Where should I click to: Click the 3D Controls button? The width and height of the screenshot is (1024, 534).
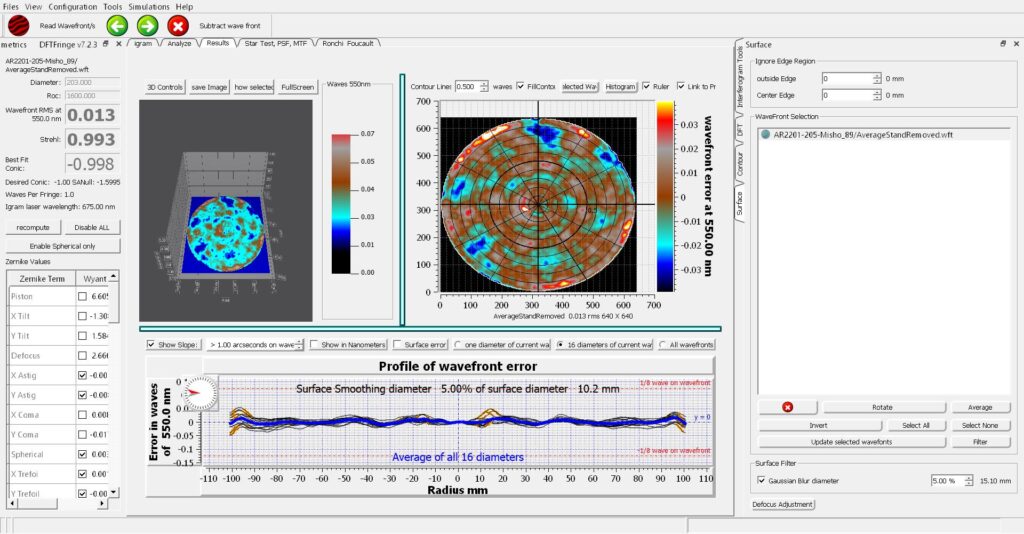pos(165,87)
